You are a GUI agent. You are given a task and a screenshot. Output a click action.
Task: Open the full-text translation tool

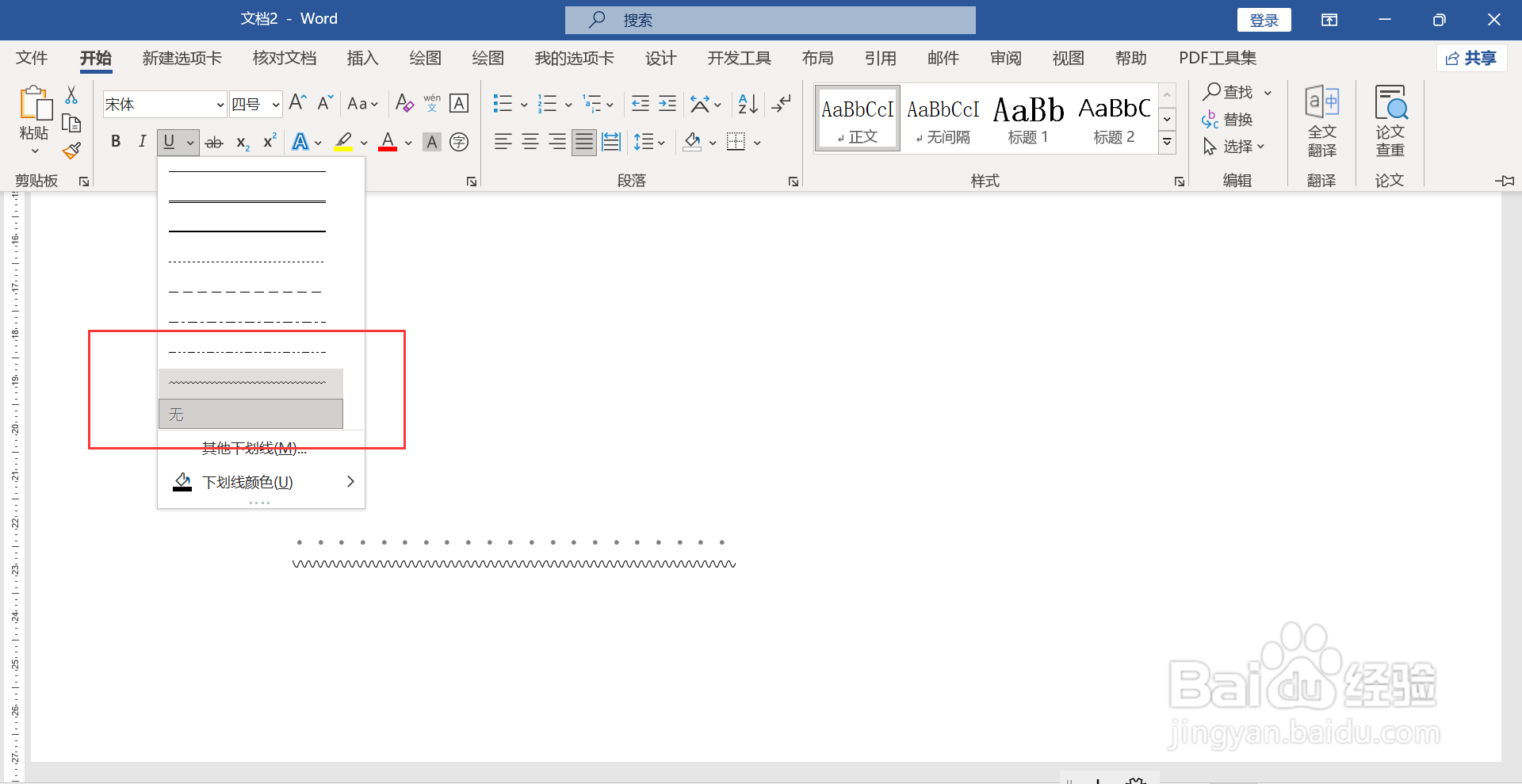[x=1321, y=121]
